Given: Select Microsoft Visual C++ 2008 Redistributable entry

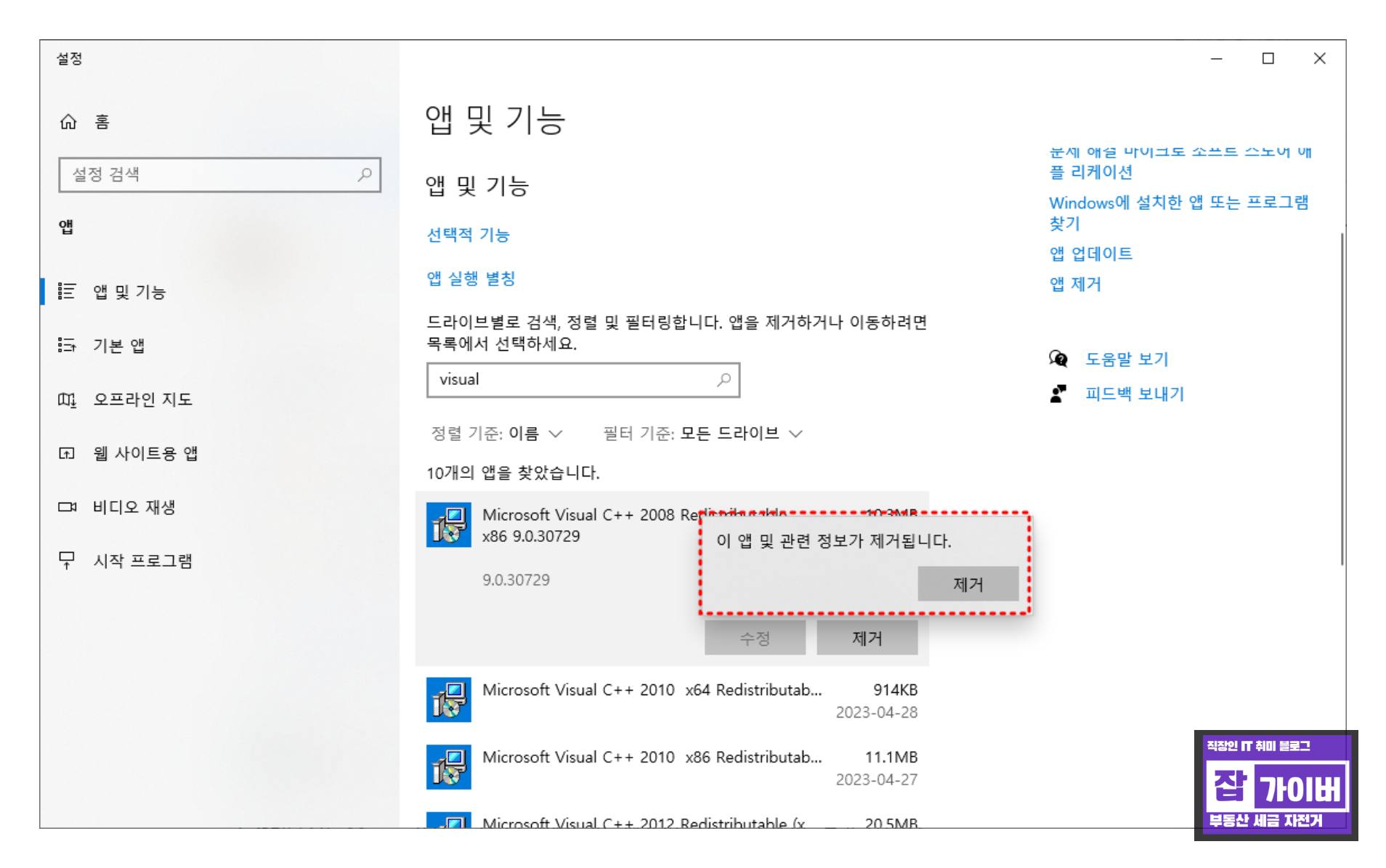Looking at the screenshot, I should coord(672,578).
